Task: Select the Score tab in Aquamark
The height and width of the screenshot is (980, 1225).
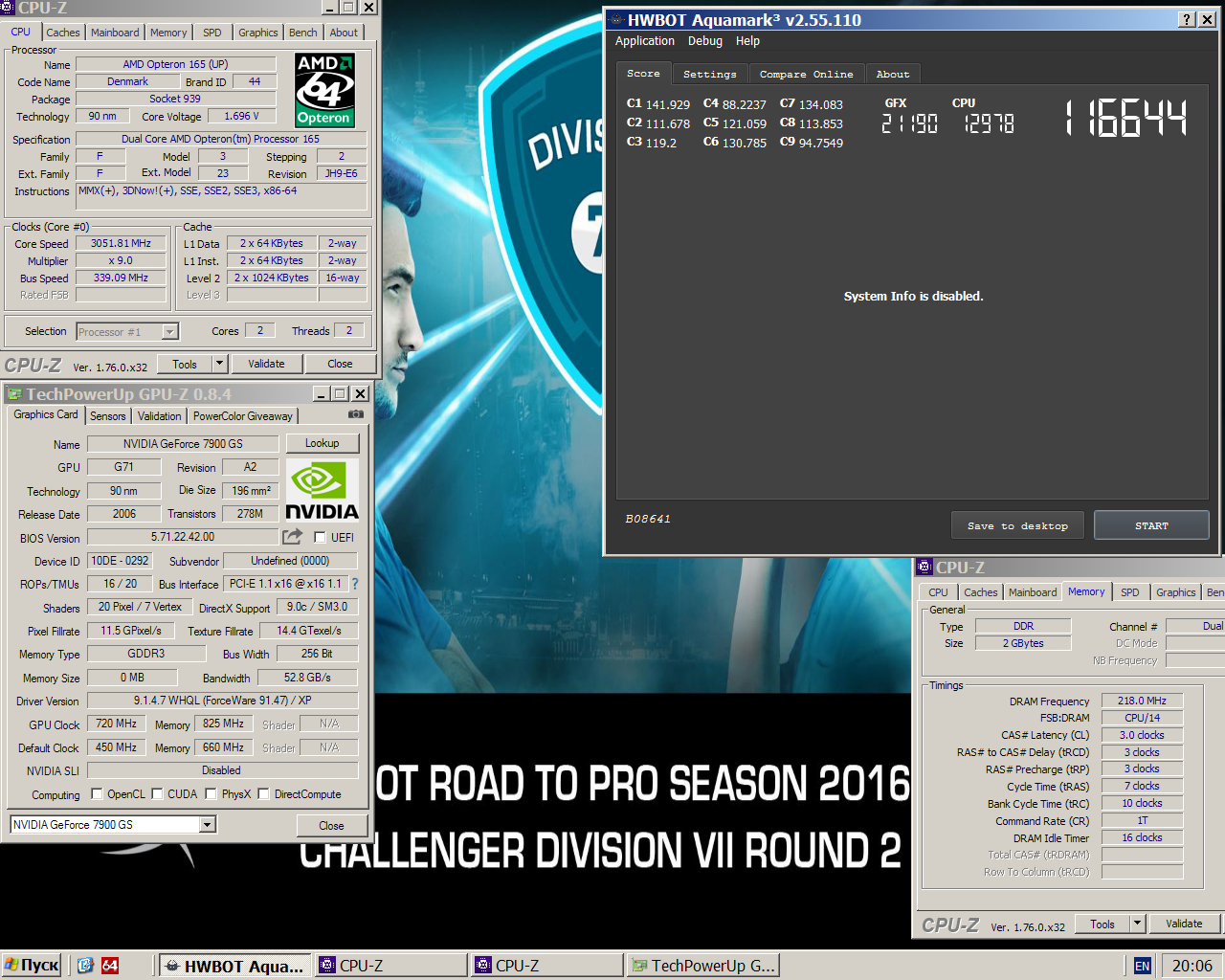Action: coord(643,74)
